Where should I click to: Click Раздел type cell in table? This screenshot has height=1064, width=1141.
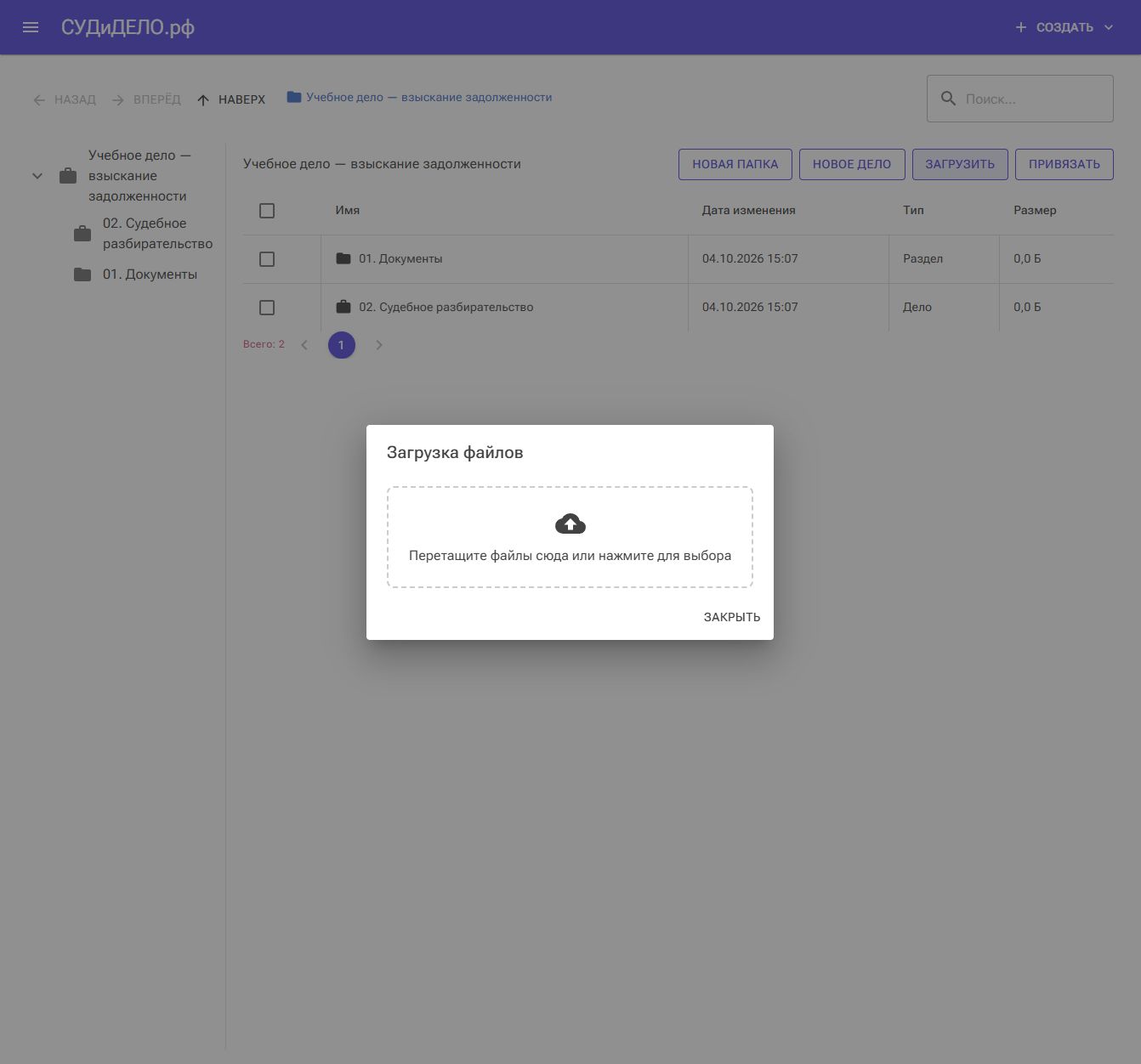pyautogui.click(x=922, y=258)
